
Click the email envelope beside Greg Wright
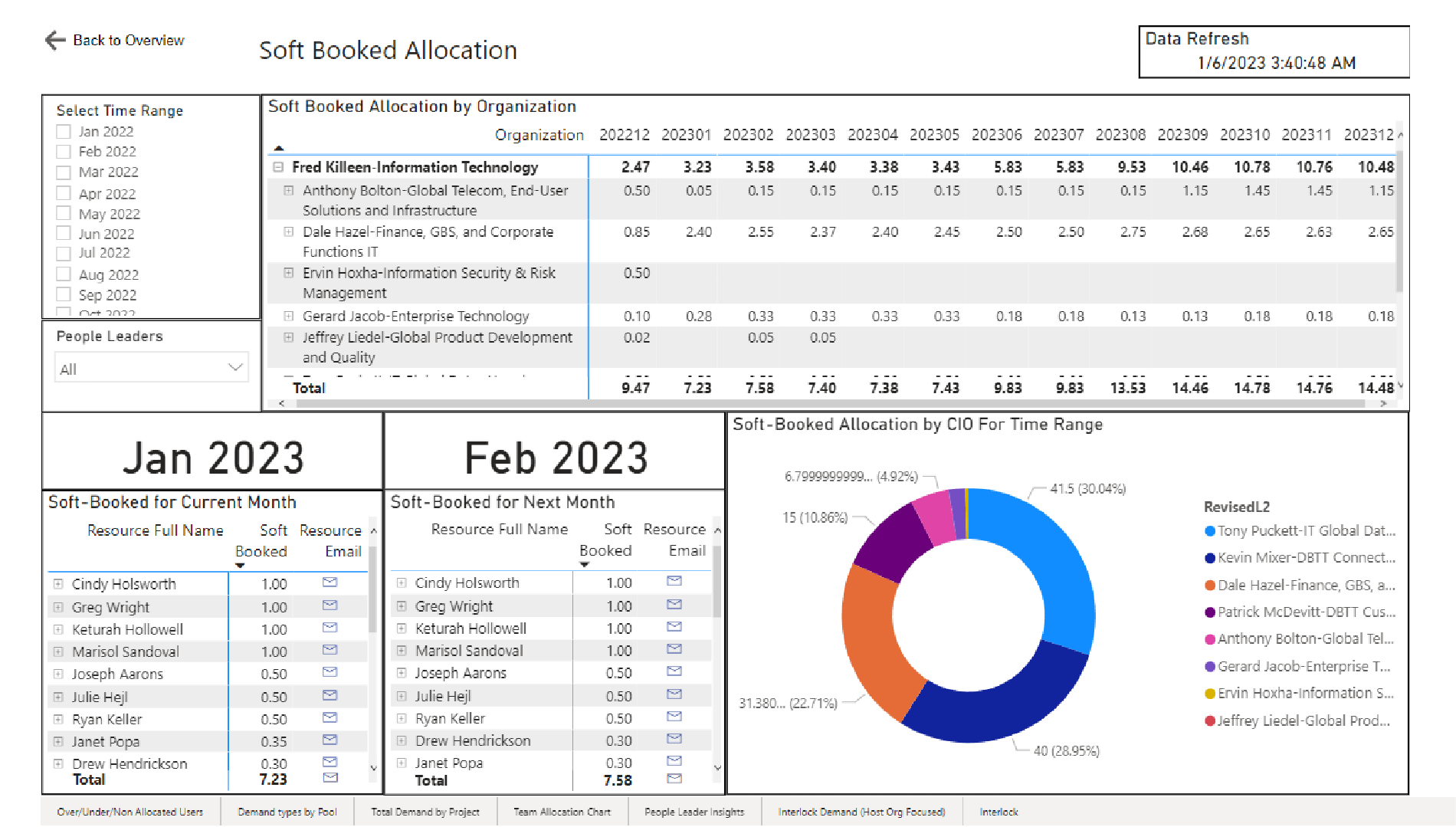(x=330, y=605)
